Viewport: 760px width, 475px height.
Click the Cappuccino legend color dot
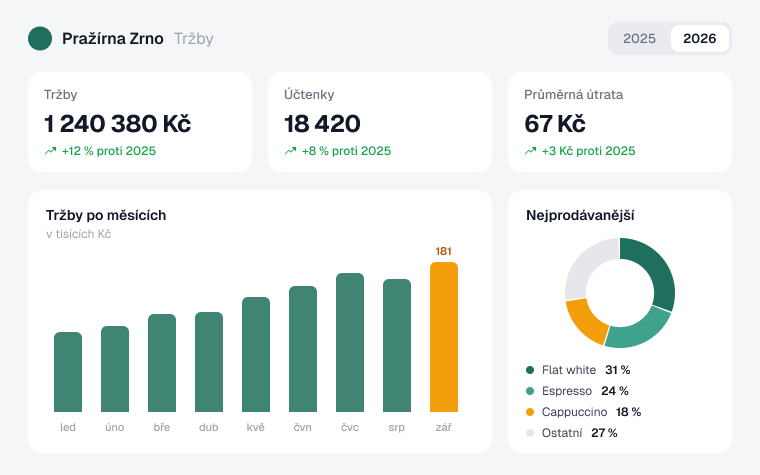[x=530, y=412]
